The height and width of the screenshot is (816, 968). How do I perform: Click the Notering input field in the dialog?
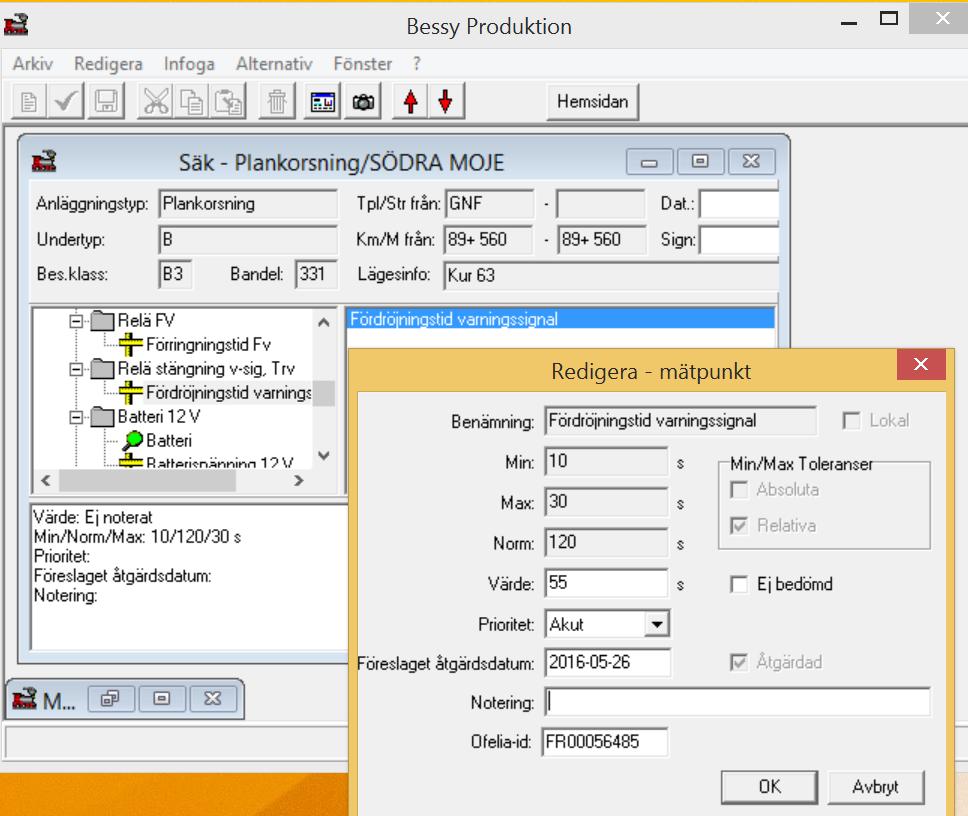(x=737, y=702)
